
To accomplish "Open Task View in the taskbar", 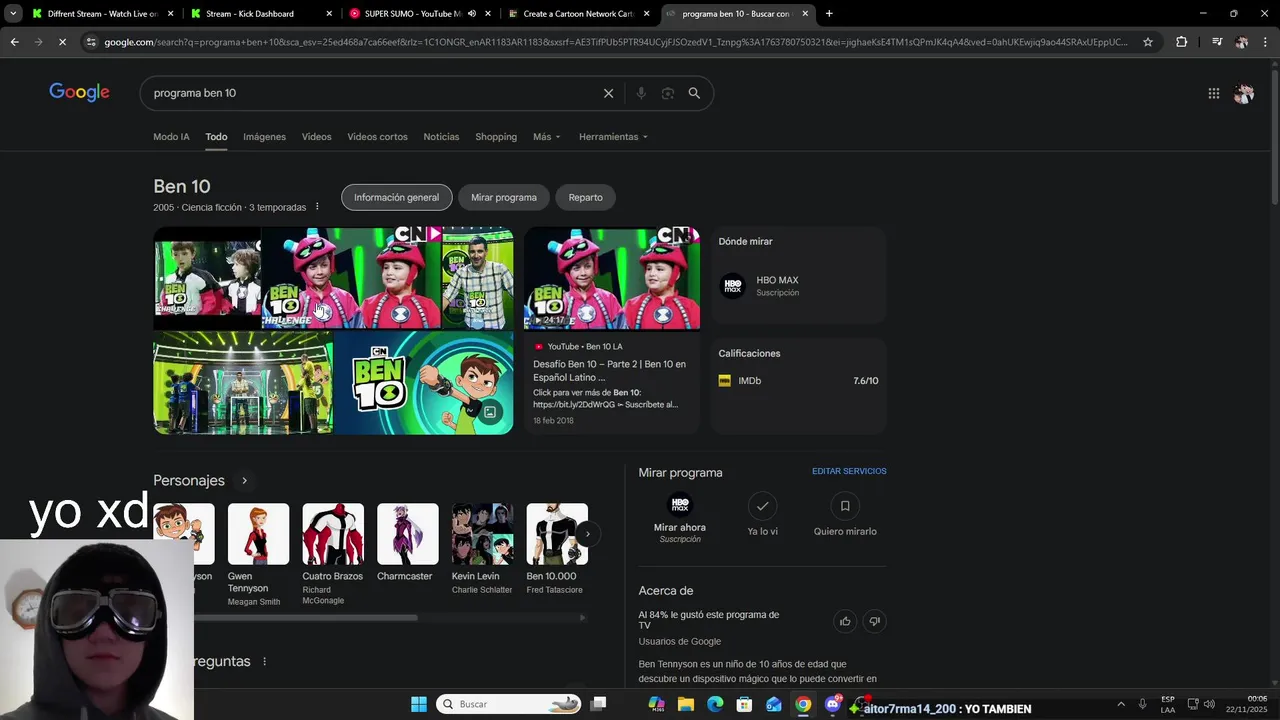I will pyautogui.click(x=598, y=704).
